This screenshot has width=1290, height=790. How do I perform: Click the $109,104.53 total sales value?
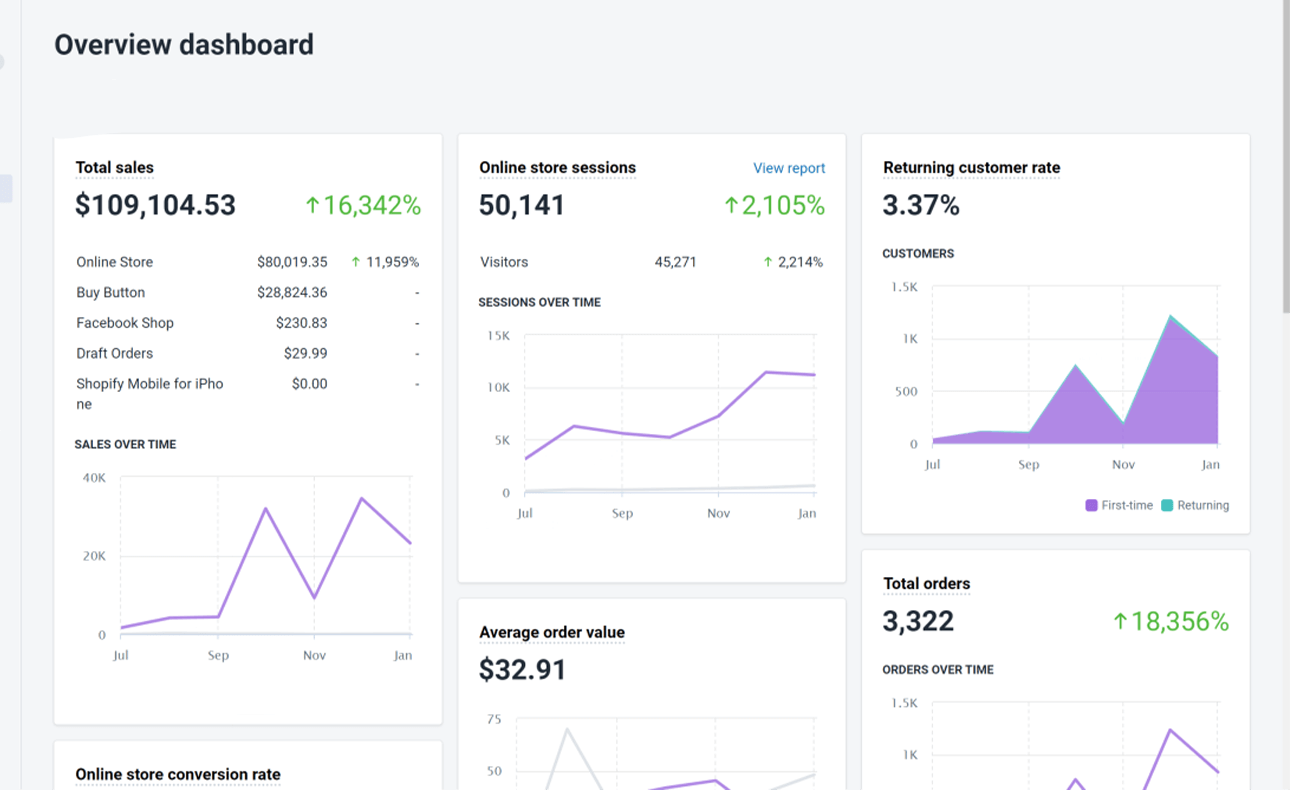coord(156,205)
